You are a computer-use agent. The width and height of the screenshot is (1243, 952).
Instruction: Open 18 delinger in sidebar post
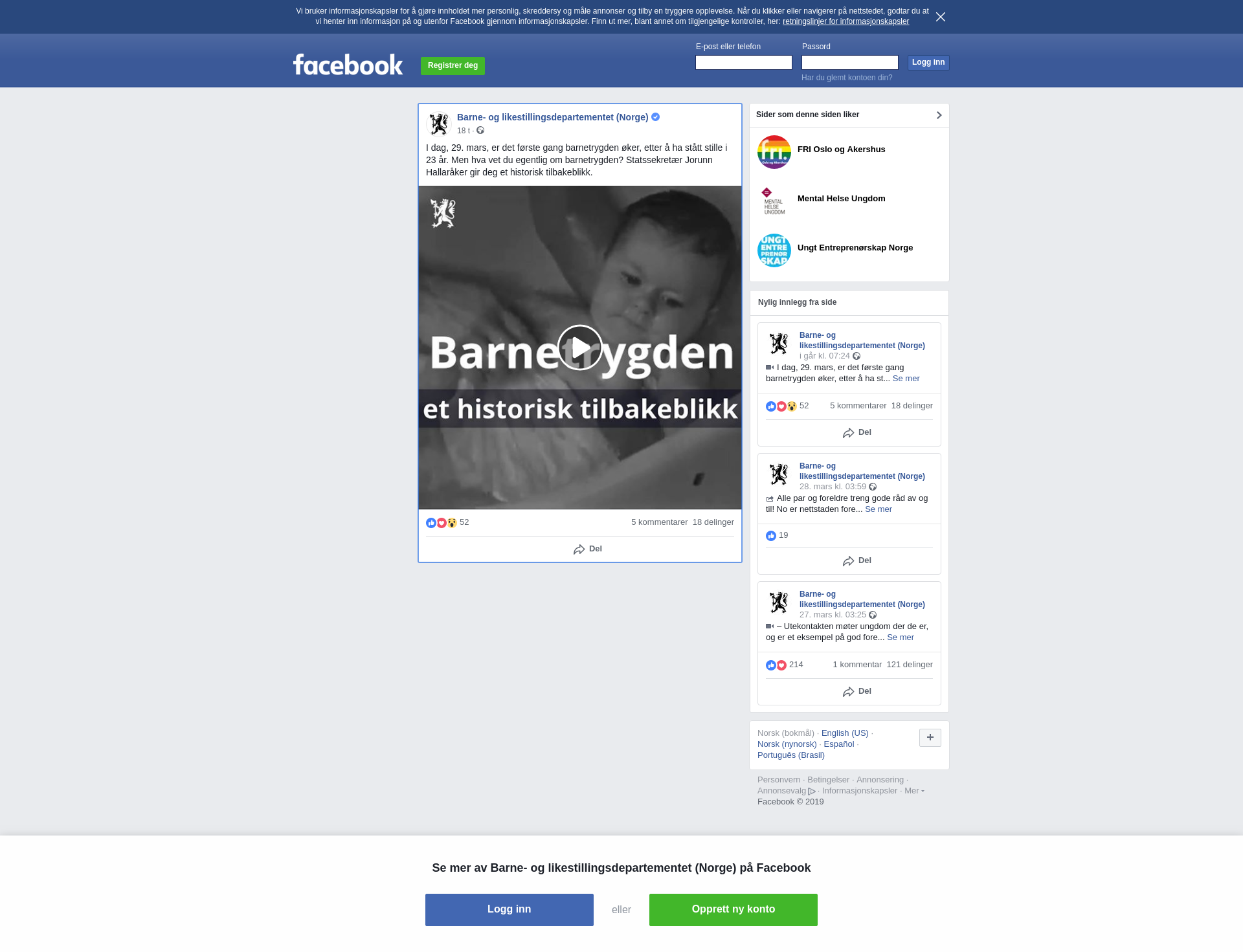(912, 406)
